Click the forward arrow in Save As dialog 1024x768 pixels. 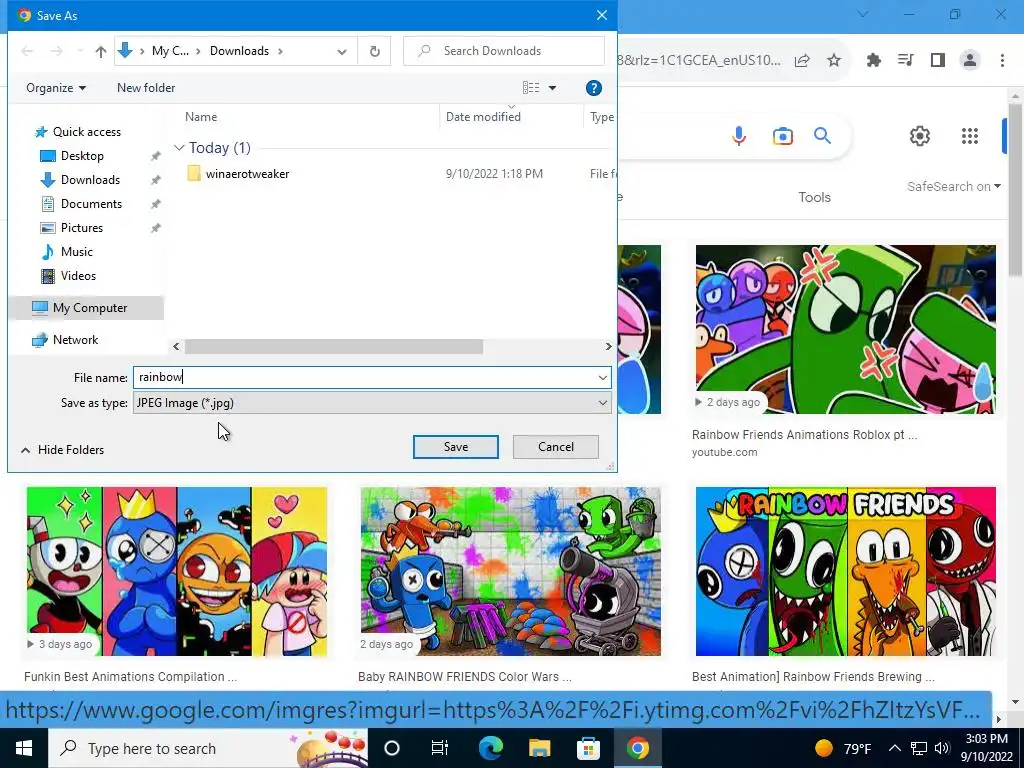tap(57, 51)
